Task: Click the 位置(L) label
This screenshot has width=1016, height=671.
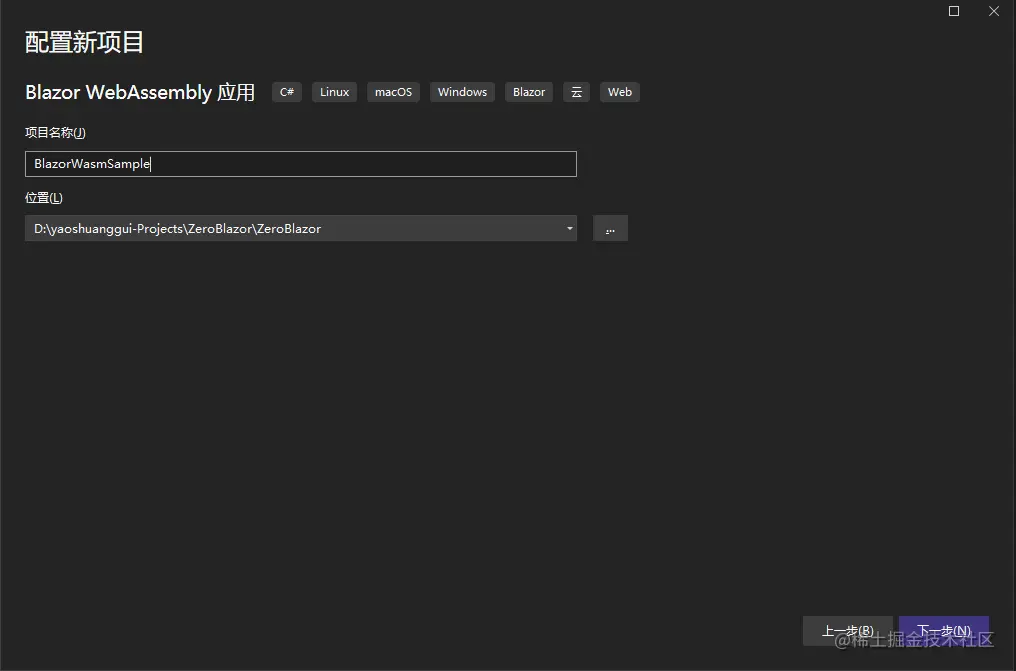Action: (x=44, y=198)
